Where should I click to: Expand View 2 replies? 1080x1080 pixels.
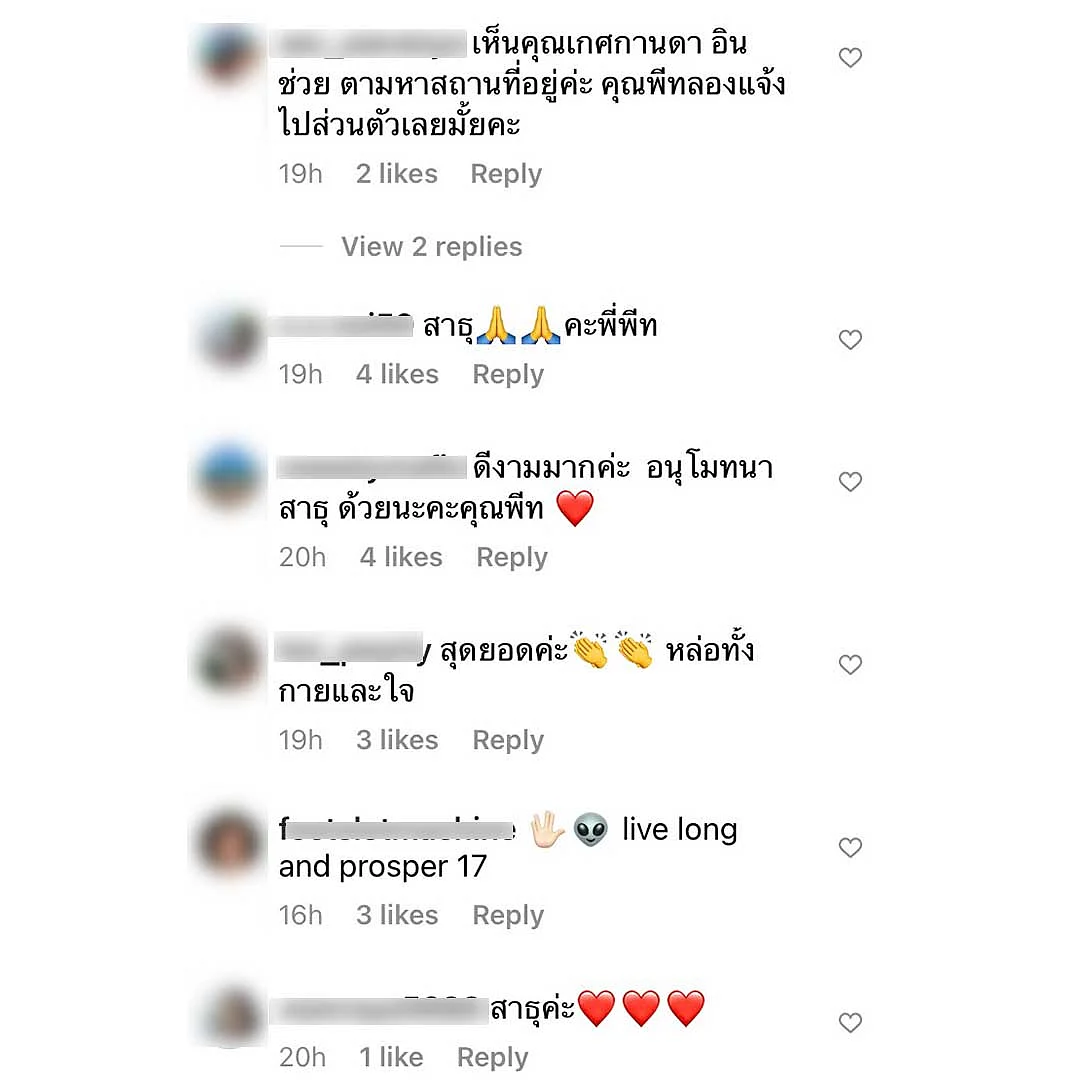point(432,247)
